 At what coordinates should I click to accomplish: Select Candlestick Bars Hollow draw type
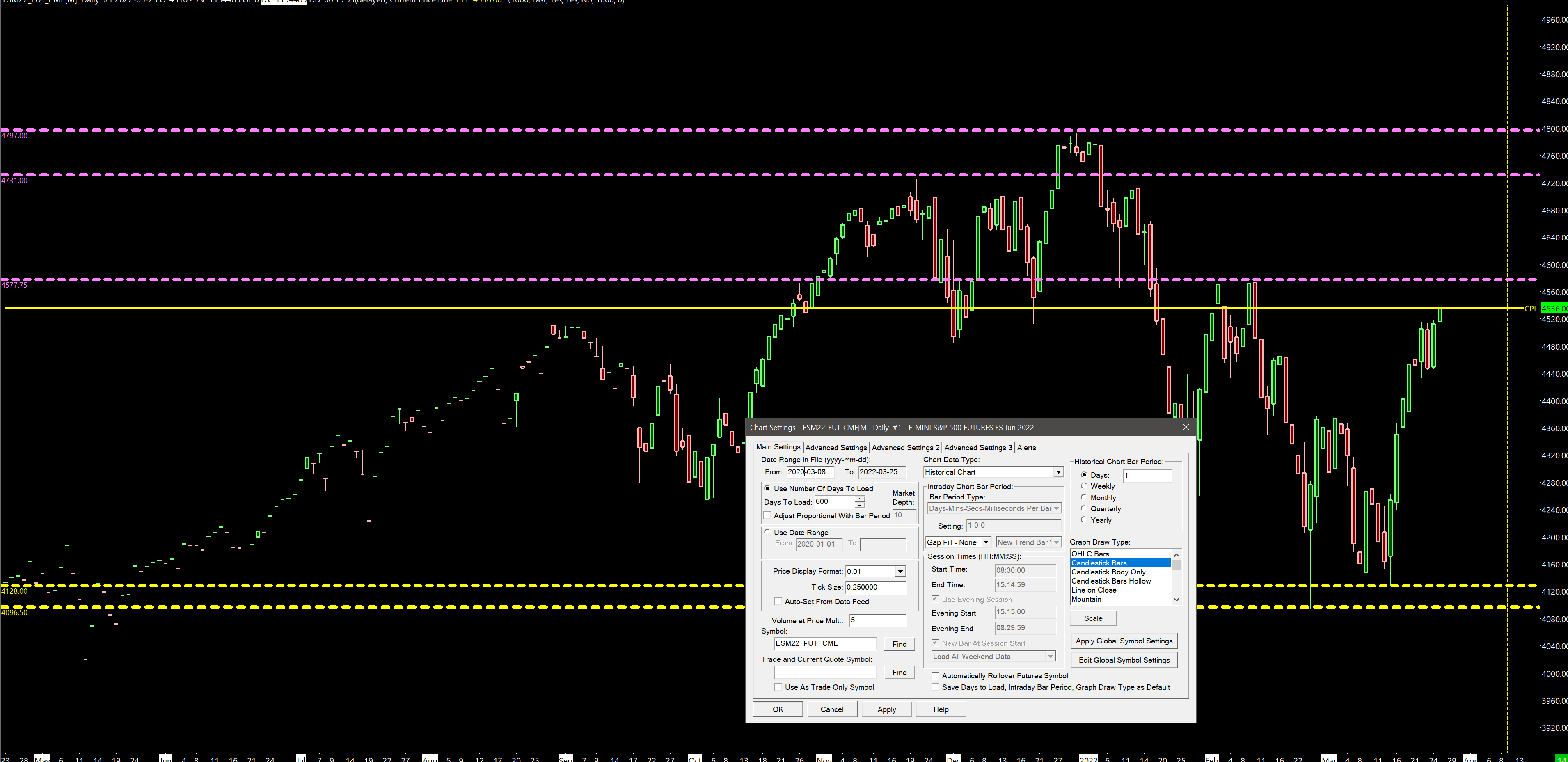(x=1110, y=581)
